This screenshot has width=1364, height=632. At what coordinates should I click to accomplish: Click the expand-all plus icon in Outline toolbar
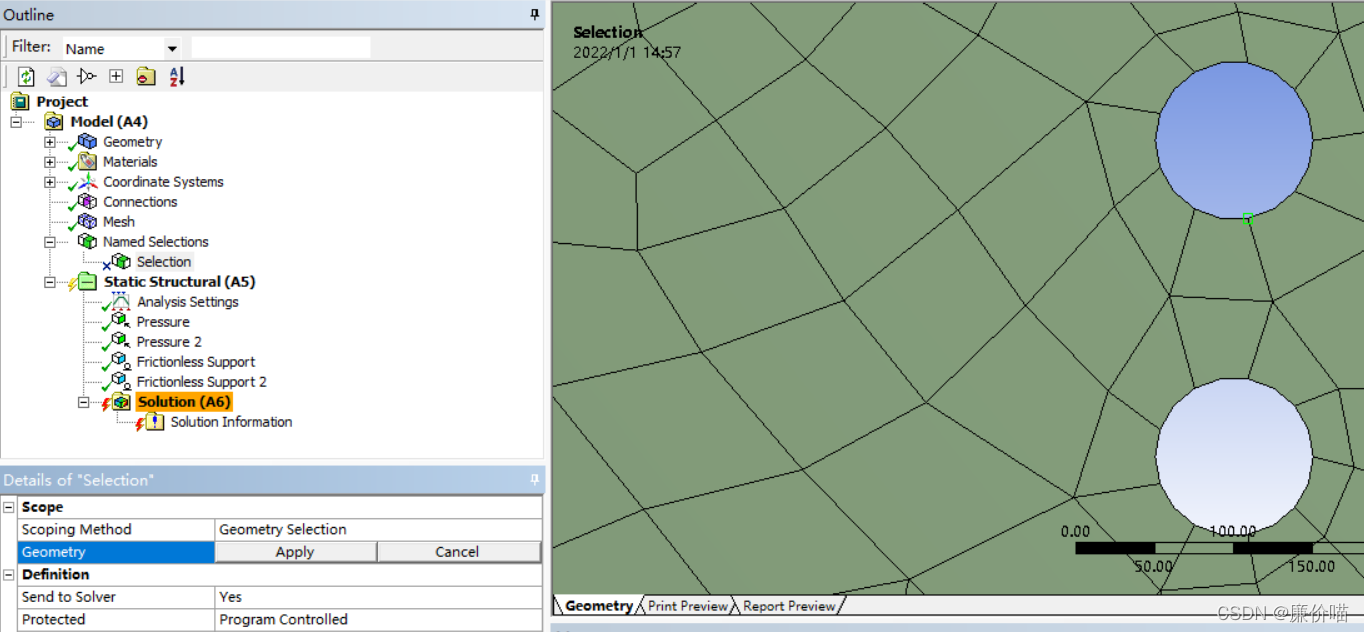click(x=116, y=76)
